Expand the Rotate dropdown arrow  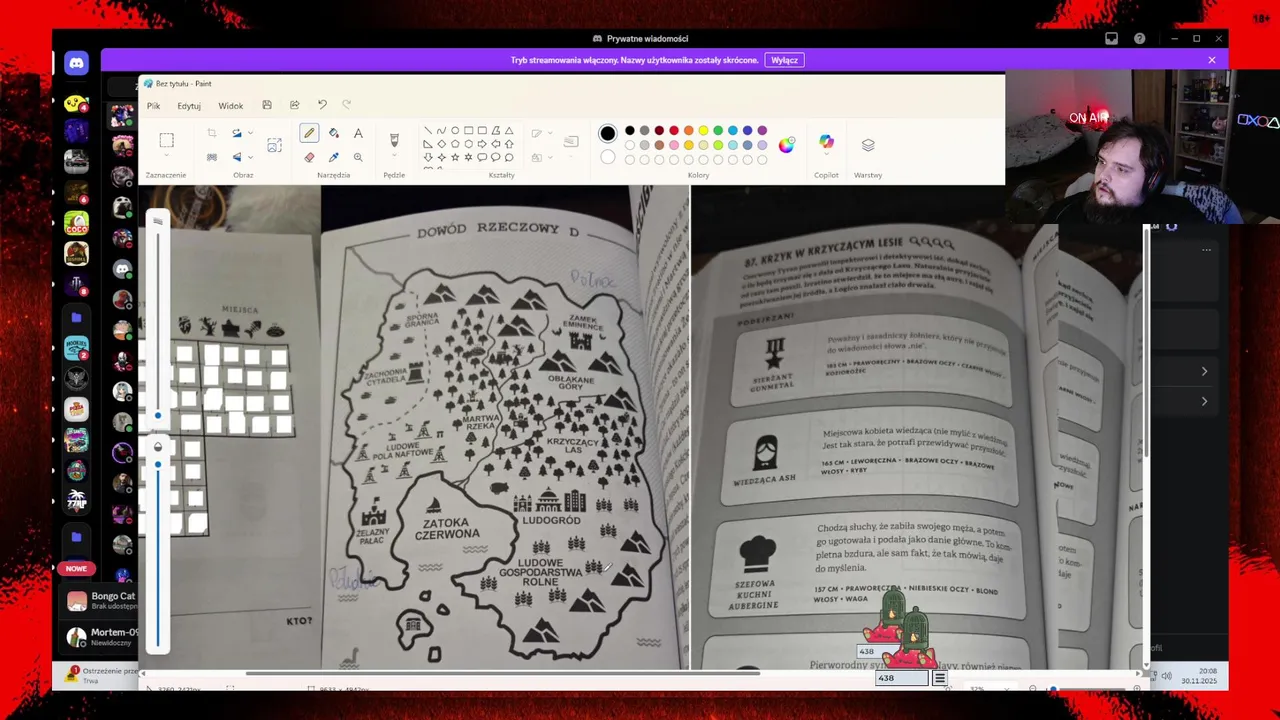250,133
